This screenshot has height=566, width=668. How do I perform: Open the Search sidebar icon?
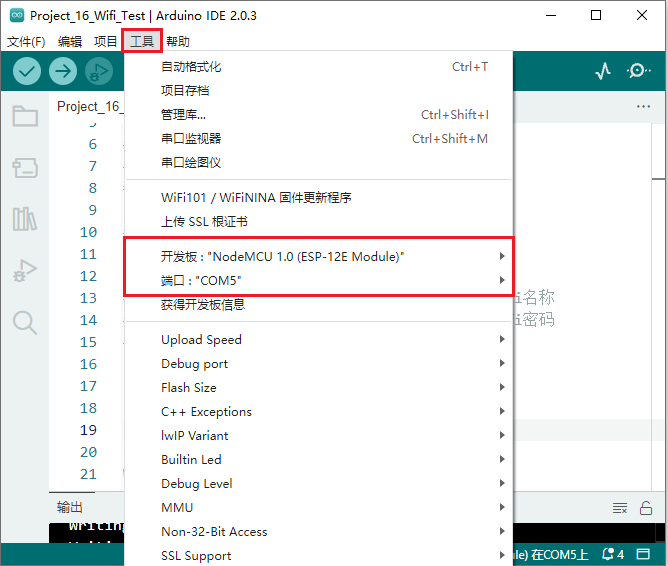click(25, 323)
